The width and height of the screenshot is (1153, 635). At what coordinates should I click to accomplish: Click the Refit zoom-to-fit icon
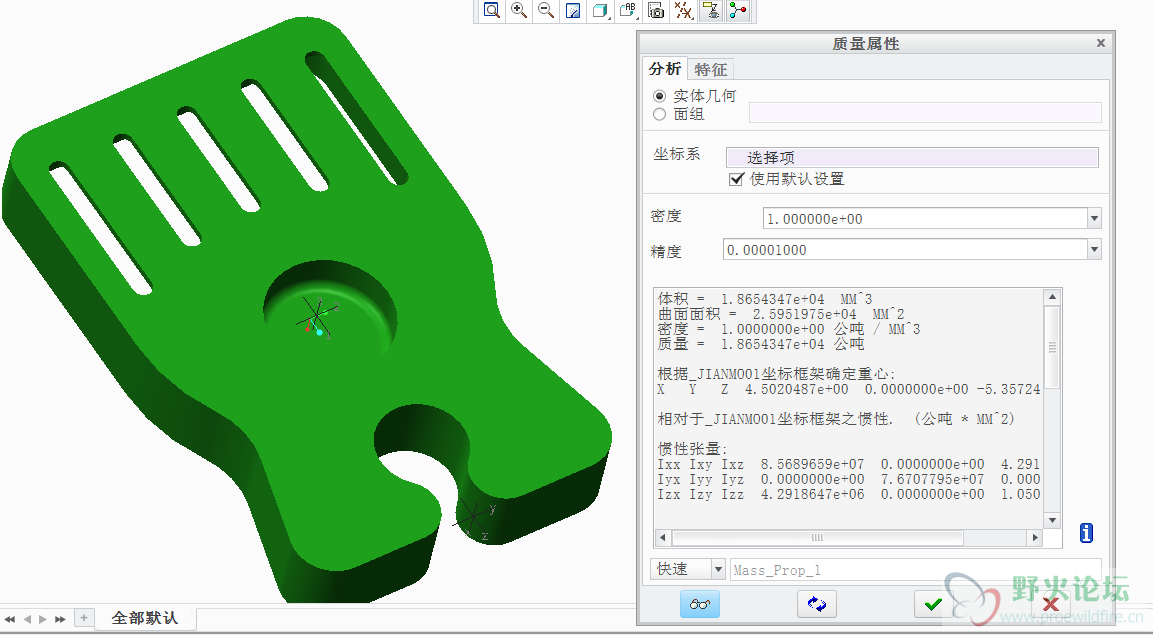[x=491, y=10]
